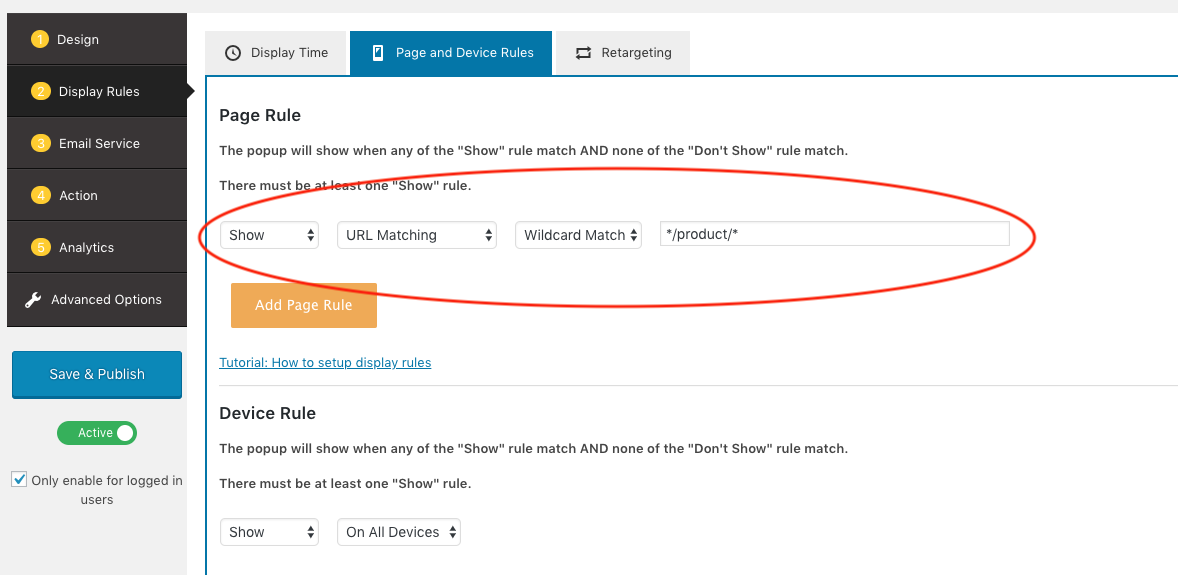Click the URL pattern field containing */product/*
Viewport: 1178px width, 575px height.
click(834, 234)
